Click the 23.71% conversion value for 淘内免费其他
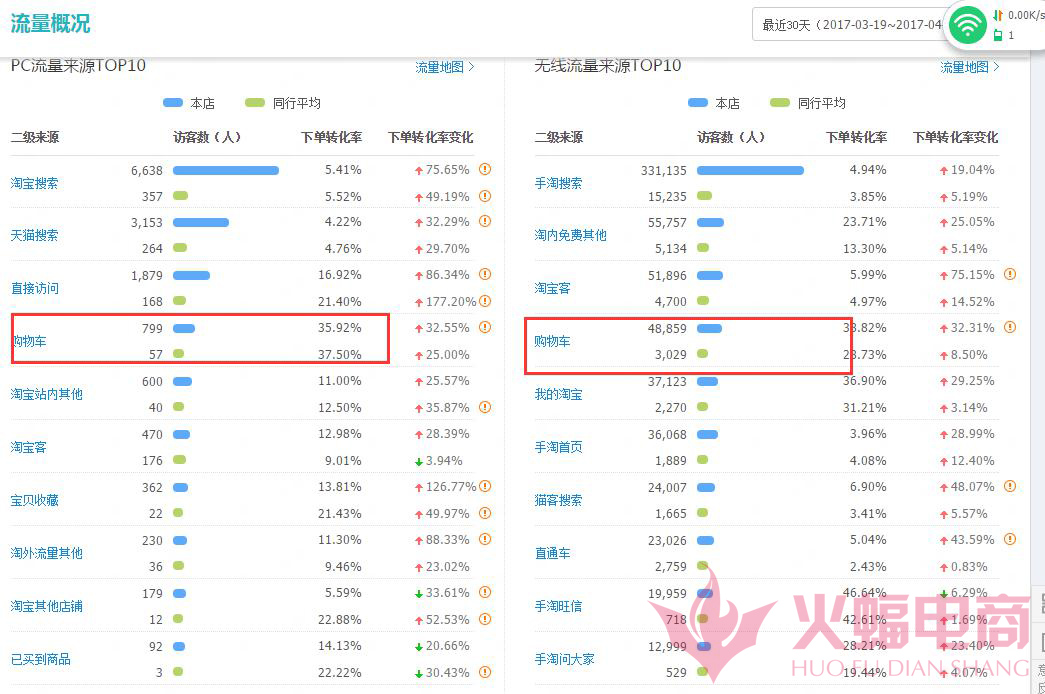The height and width of the screenshot is (694, 1045). coord(864,222)
